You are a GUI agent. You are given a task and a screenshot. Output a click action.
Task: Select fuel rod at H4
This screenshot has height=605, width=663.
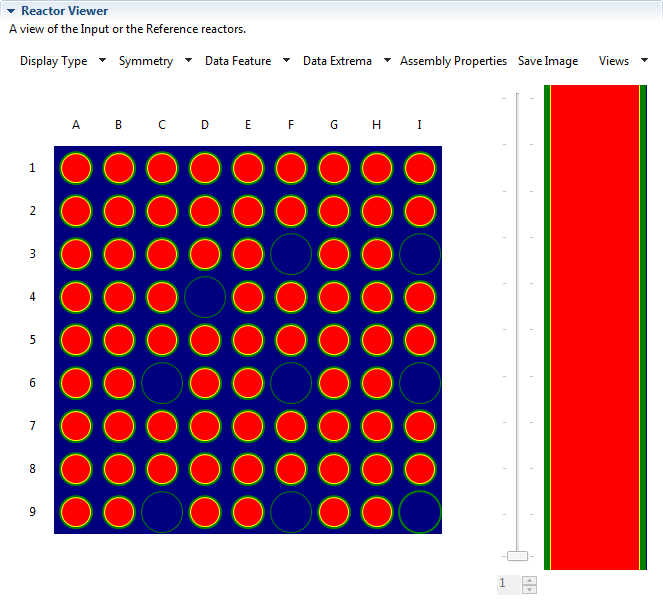377,297
